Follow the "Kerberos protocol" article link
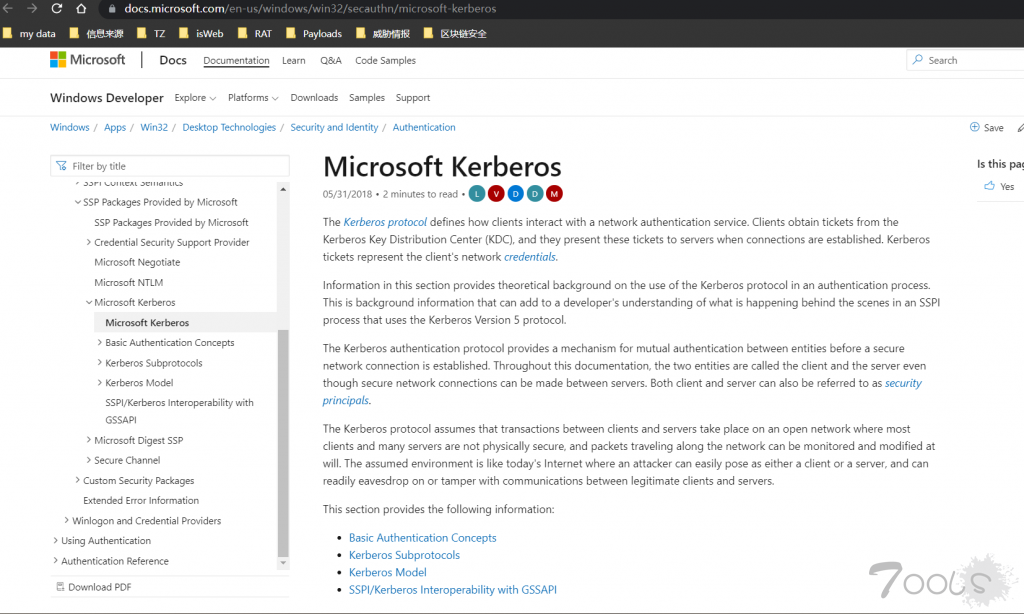Image resolution: width=1024 pixels, height=614 pixels. click(385, 222)
